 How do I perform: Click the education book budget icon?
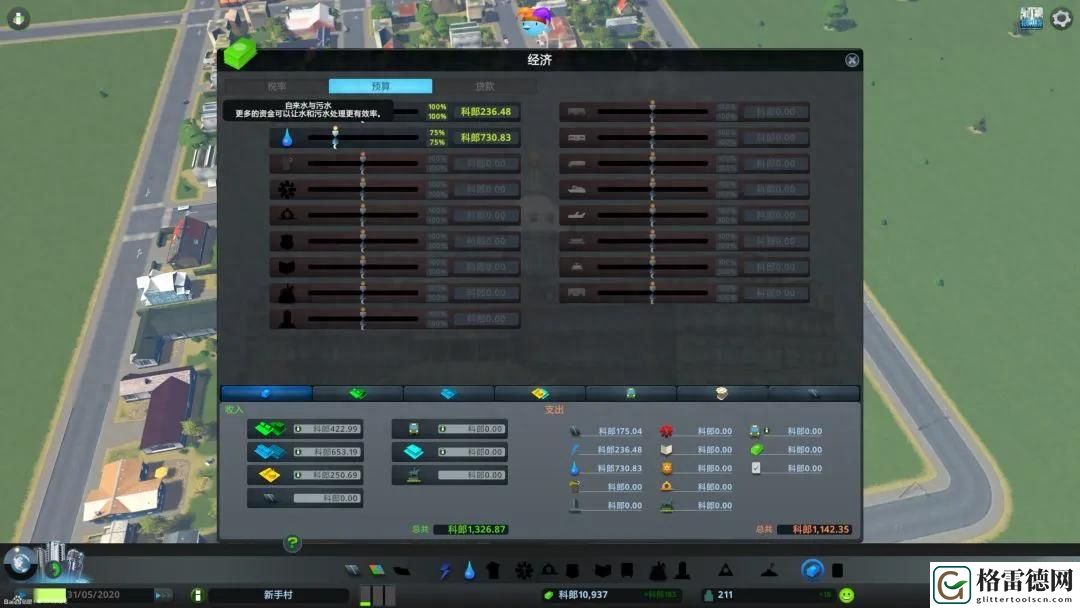[x=287, y=267]
